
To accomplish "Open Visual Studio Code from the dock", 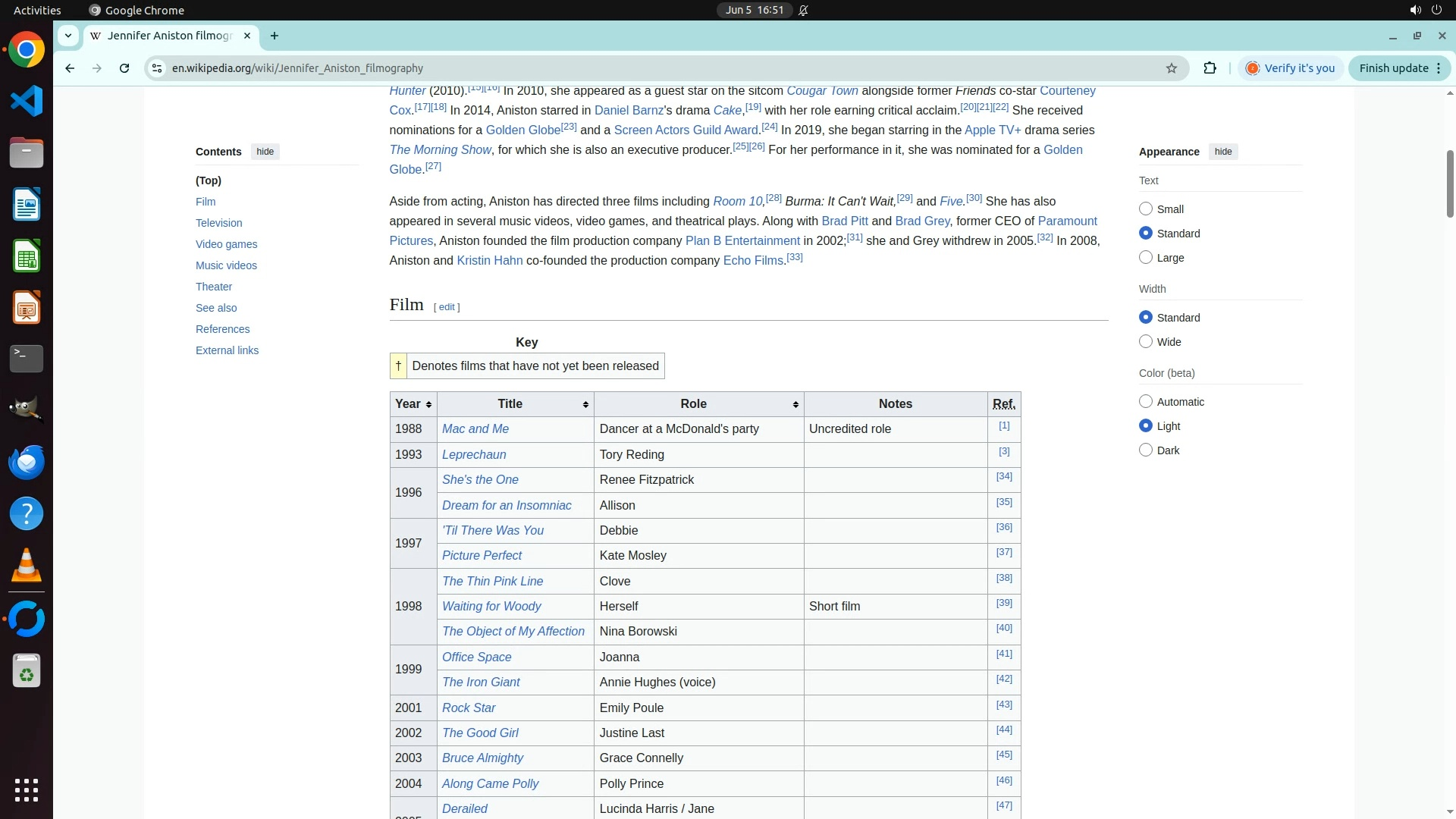I will (x=27, y=102).
